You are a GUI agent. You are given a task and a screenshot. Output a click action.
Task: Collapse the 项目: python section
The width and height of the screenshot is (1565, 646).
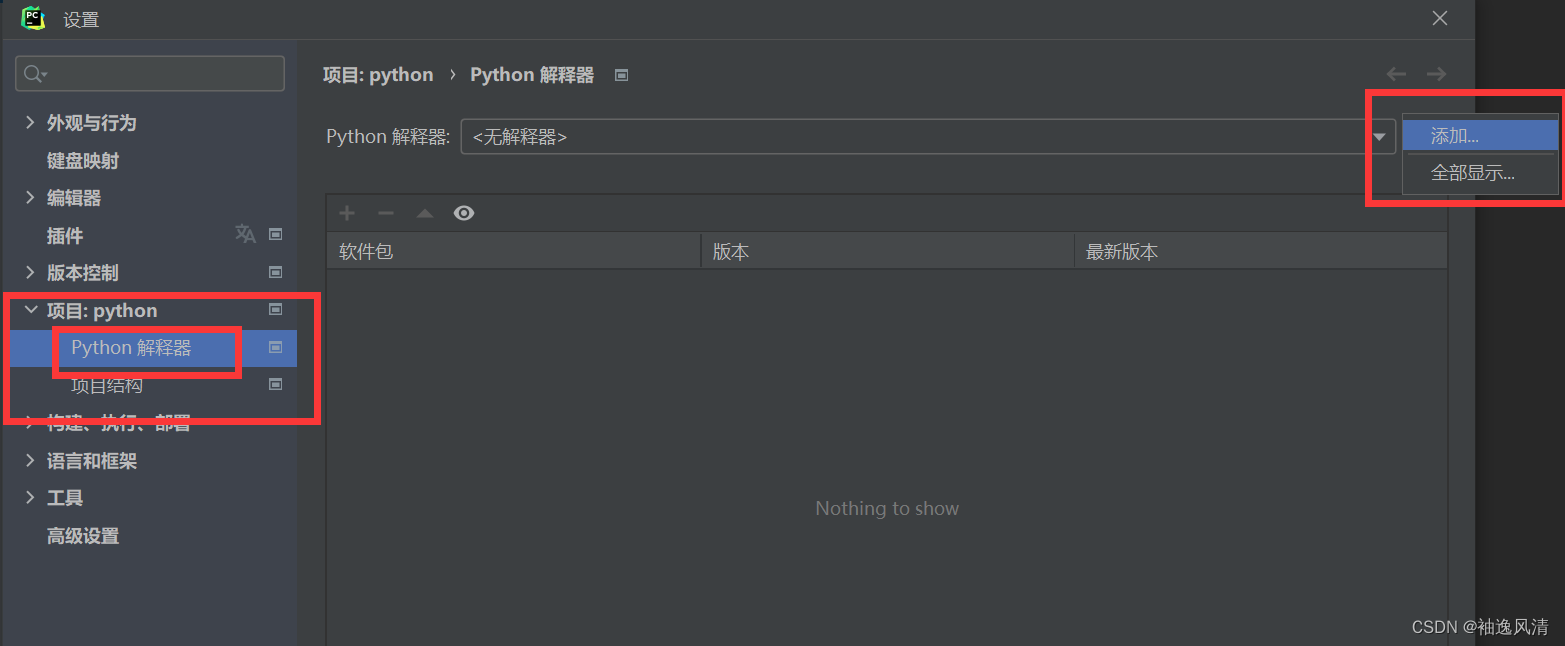[x=30, y=310]
